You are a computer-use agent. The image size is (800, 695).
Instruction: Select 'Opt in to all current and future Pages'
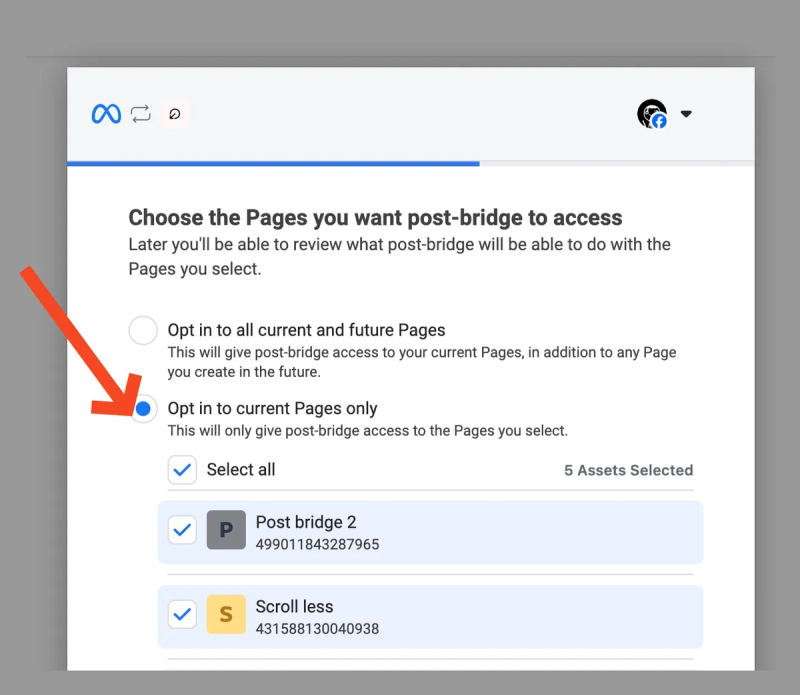click(x=143, y=330)
